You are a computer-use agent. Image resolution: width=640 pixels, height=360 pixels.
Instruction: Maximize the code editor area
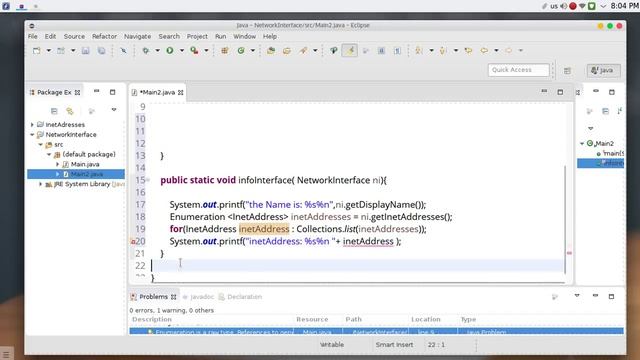pos(560,92)
